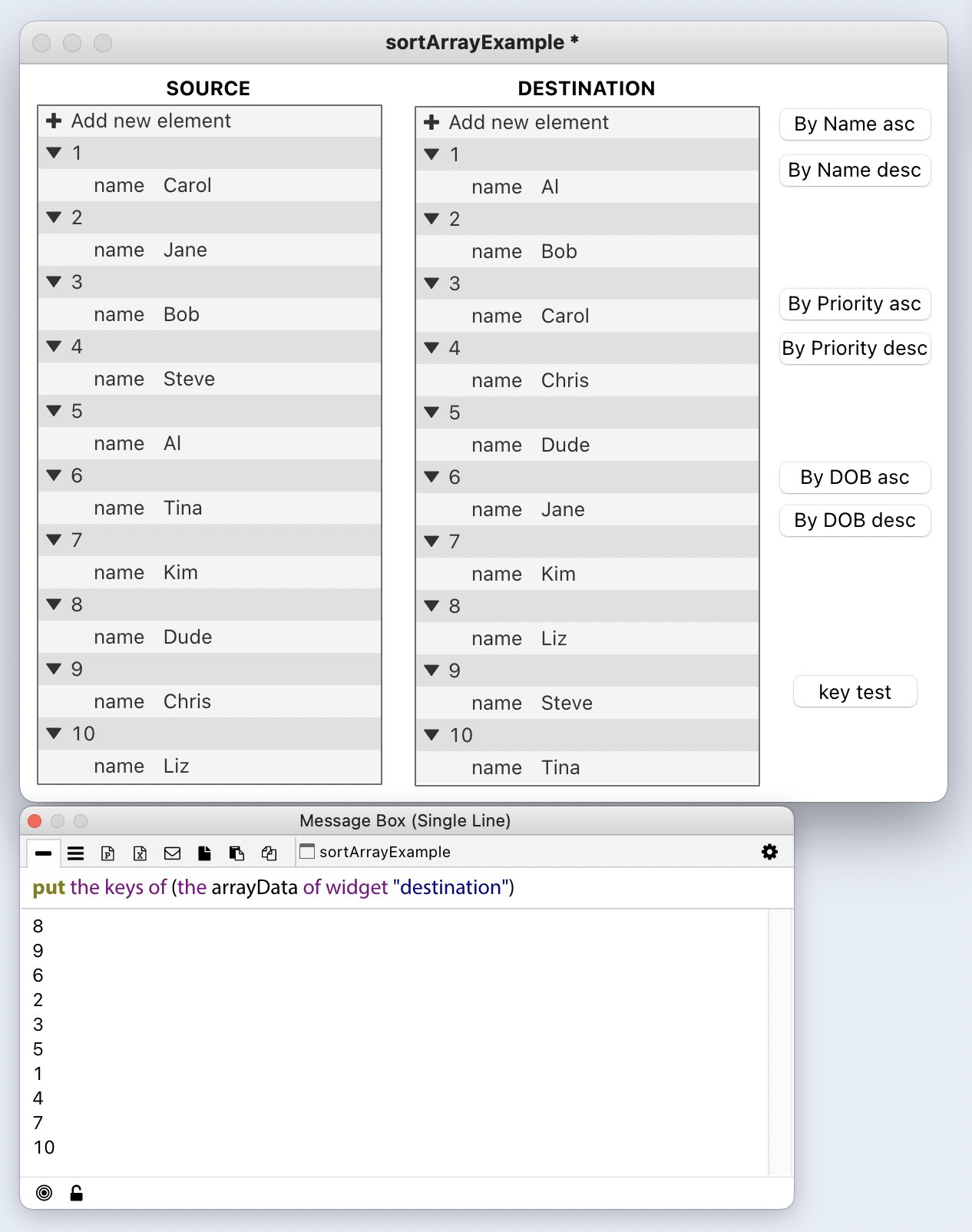This screenshot has width=972, height=1232.
Task: Show Back Scripts icon in Message Box
Action: [236, 853]
